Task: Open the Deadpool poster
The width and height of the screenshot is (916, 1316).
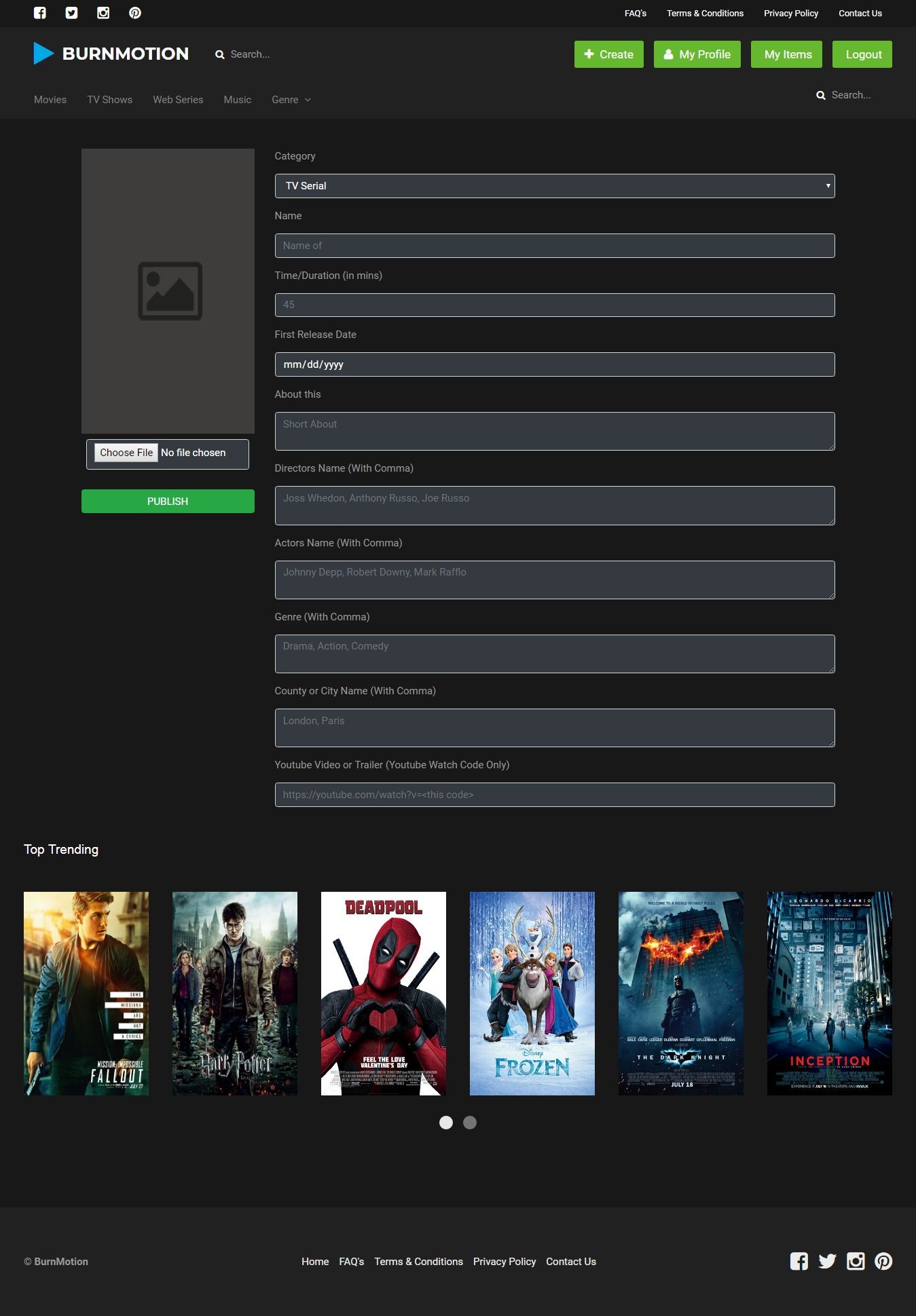Action: 384,994
